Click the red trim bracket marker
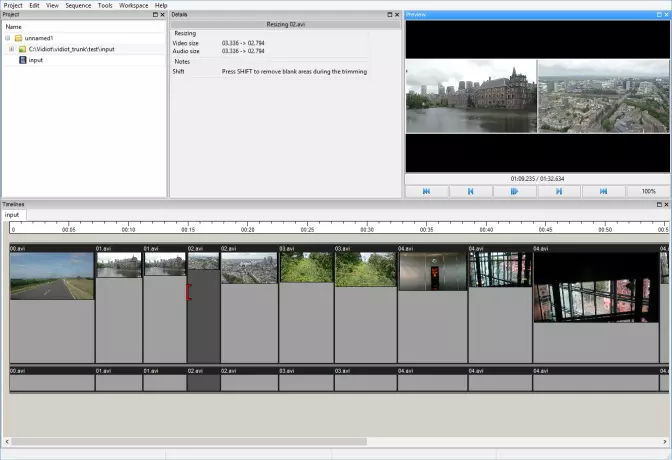The image size is (672, 460). (189, 292)
